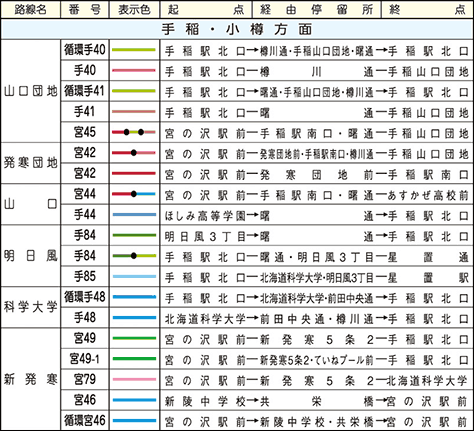Click 新発寒5条2・ていねプール前 via stops
The width and height of the screenshot is (474, 431).
coord(317,360)
